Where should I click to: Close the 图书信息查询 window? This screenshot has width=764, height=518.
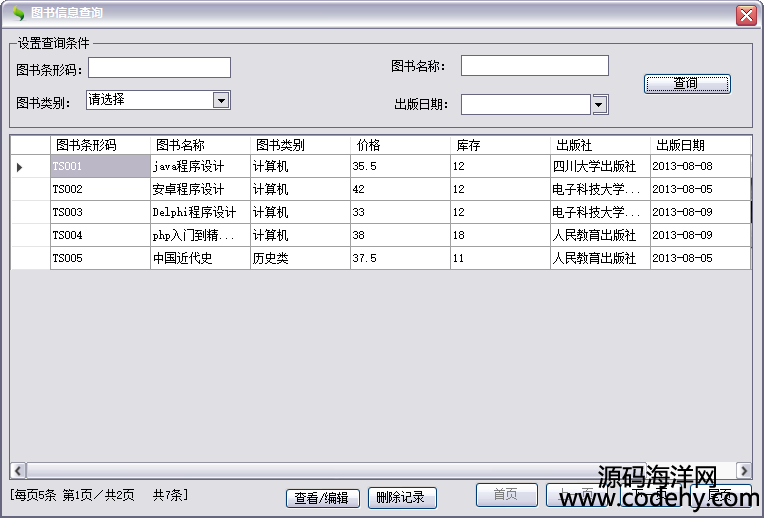(x=746, y=15)
